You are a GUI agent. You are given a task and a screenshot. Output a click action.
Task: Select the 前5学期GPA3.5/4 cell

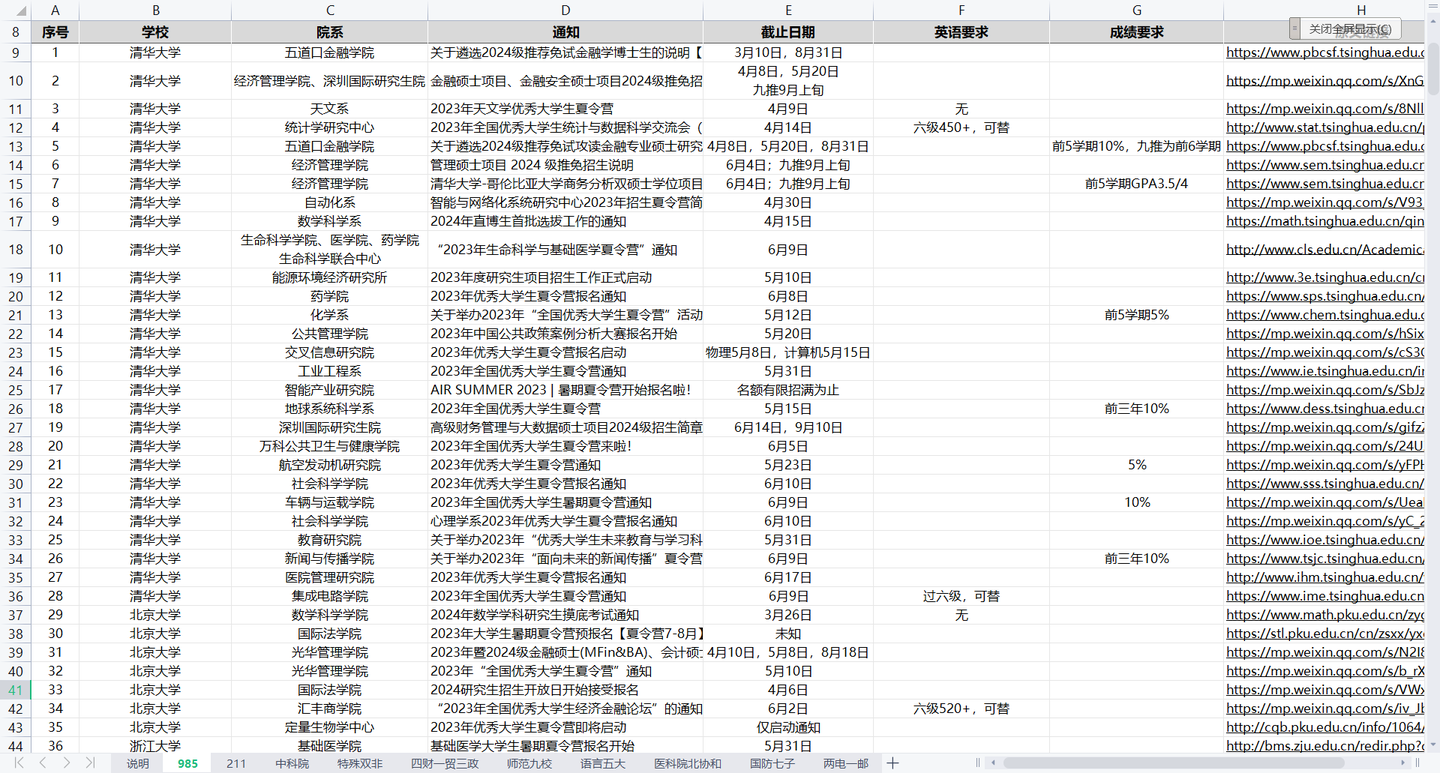click(x=1137, y=183)
